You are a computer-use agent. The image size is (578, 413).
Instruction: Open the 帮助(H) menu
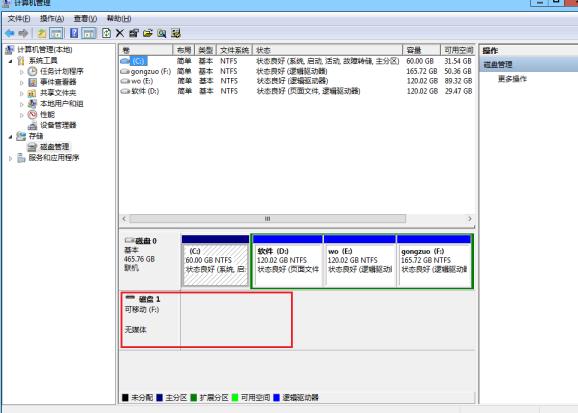pos(119,18)
